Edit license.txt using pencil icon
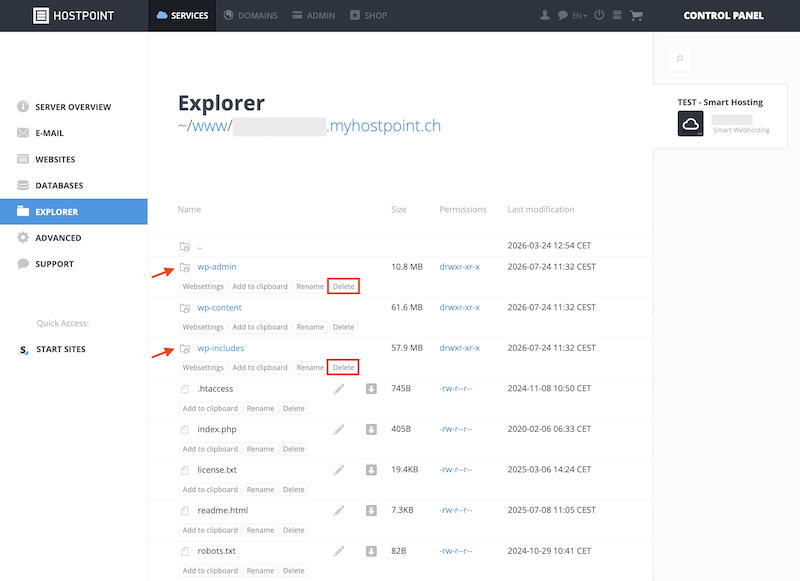The width and height of the screenshot is (800, 581). click(x=339, y=470)
